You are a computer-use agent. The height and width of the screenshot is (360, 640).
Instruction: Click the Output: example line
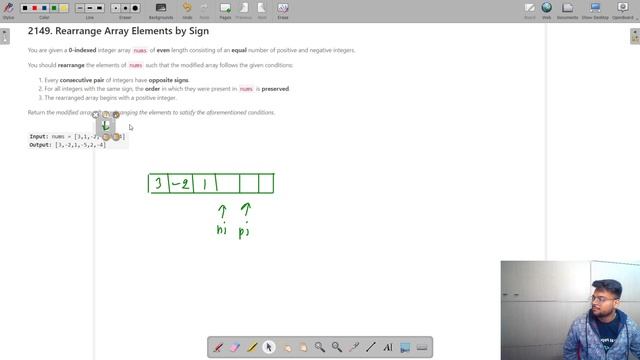pos(68,145)
